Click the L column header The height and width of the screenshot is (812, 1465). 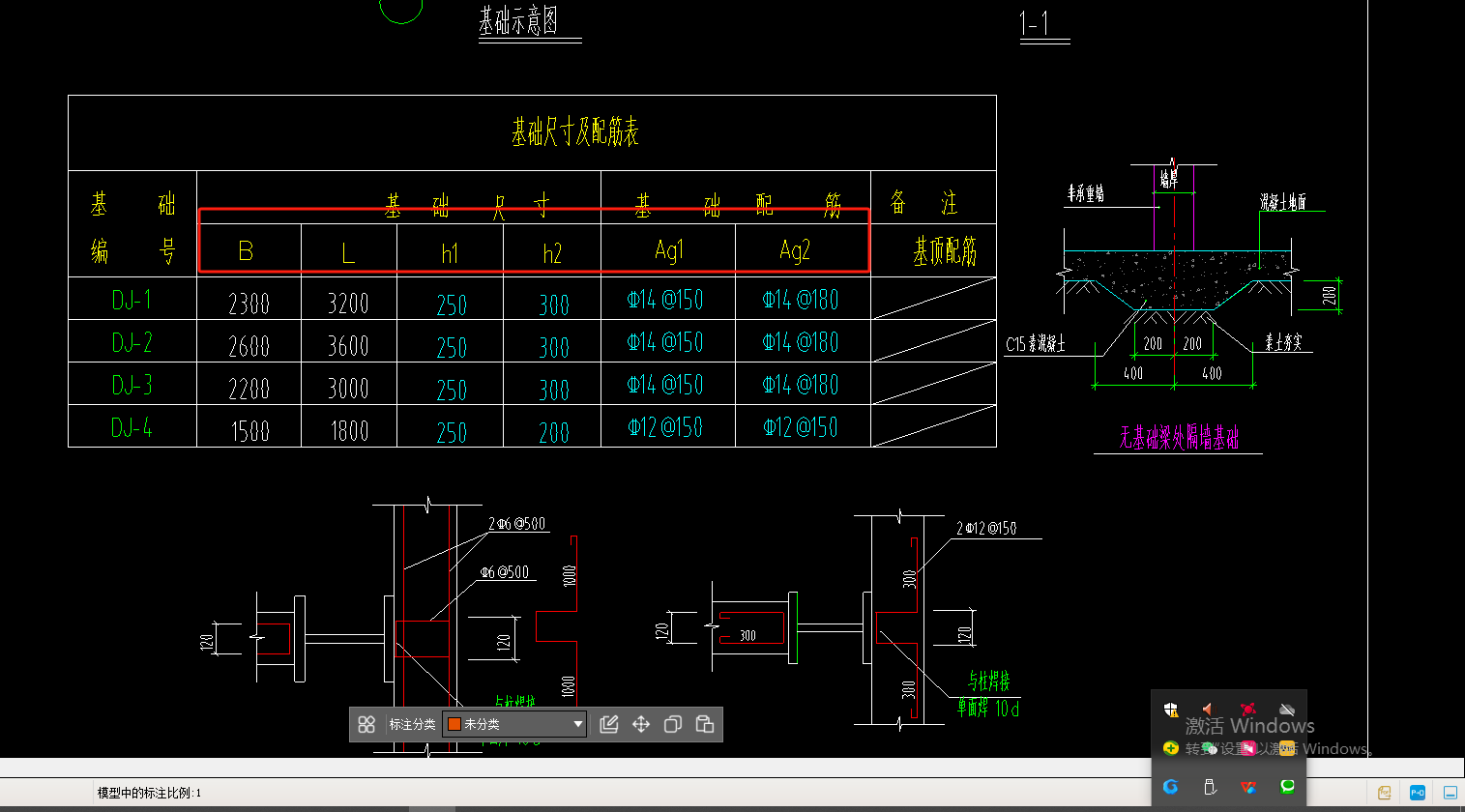click(x=348, y=253)
